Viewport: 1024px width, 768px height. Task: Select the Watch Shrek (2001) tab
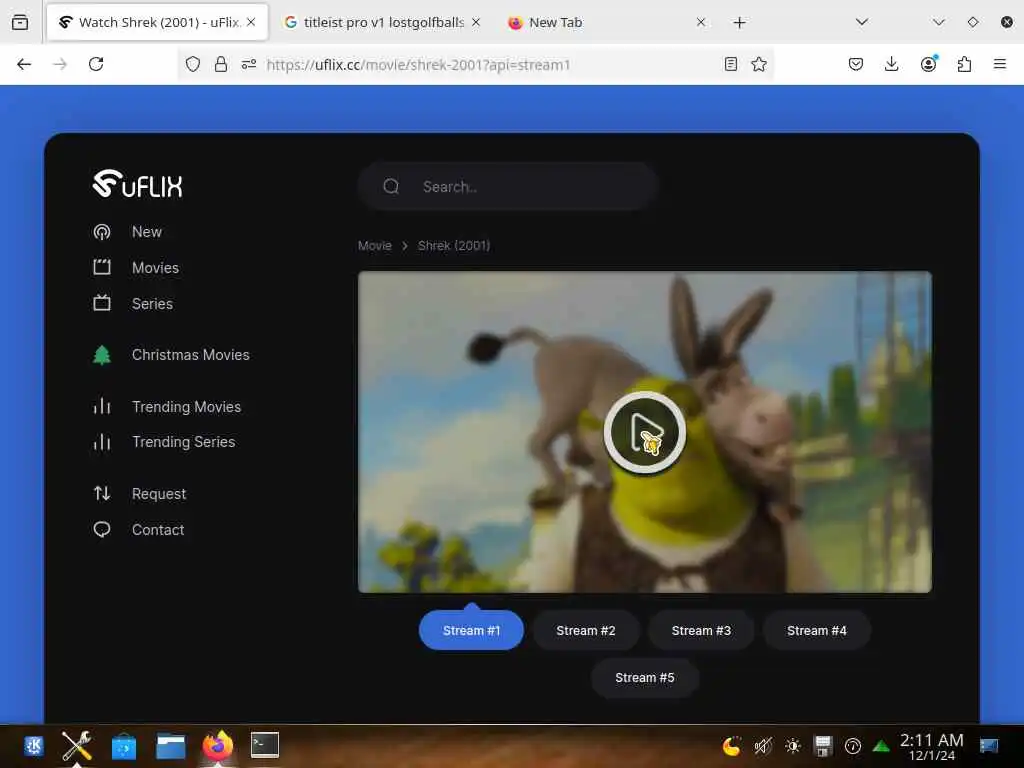[x=157, y=22]
